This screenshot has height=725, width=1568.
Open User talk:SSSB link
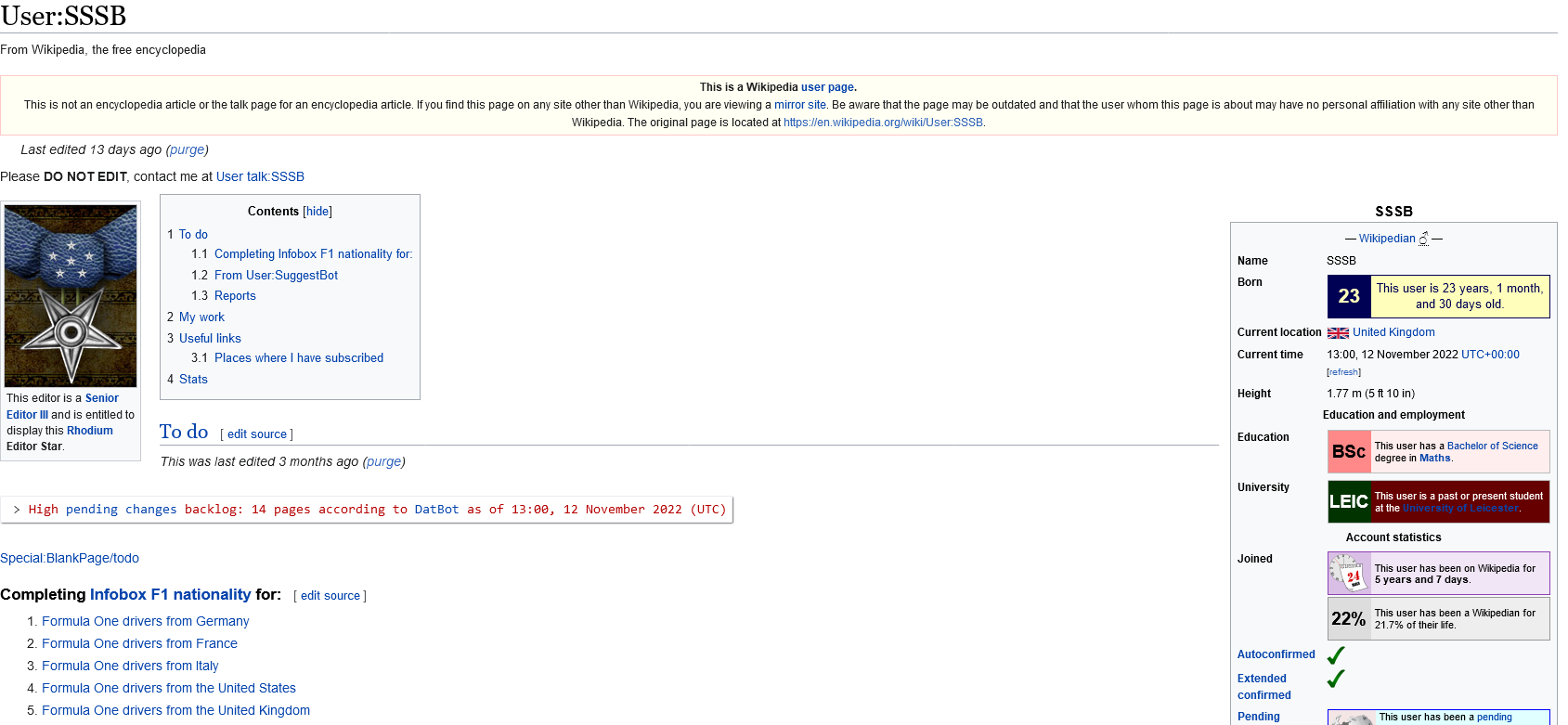(x=260, y=176)
